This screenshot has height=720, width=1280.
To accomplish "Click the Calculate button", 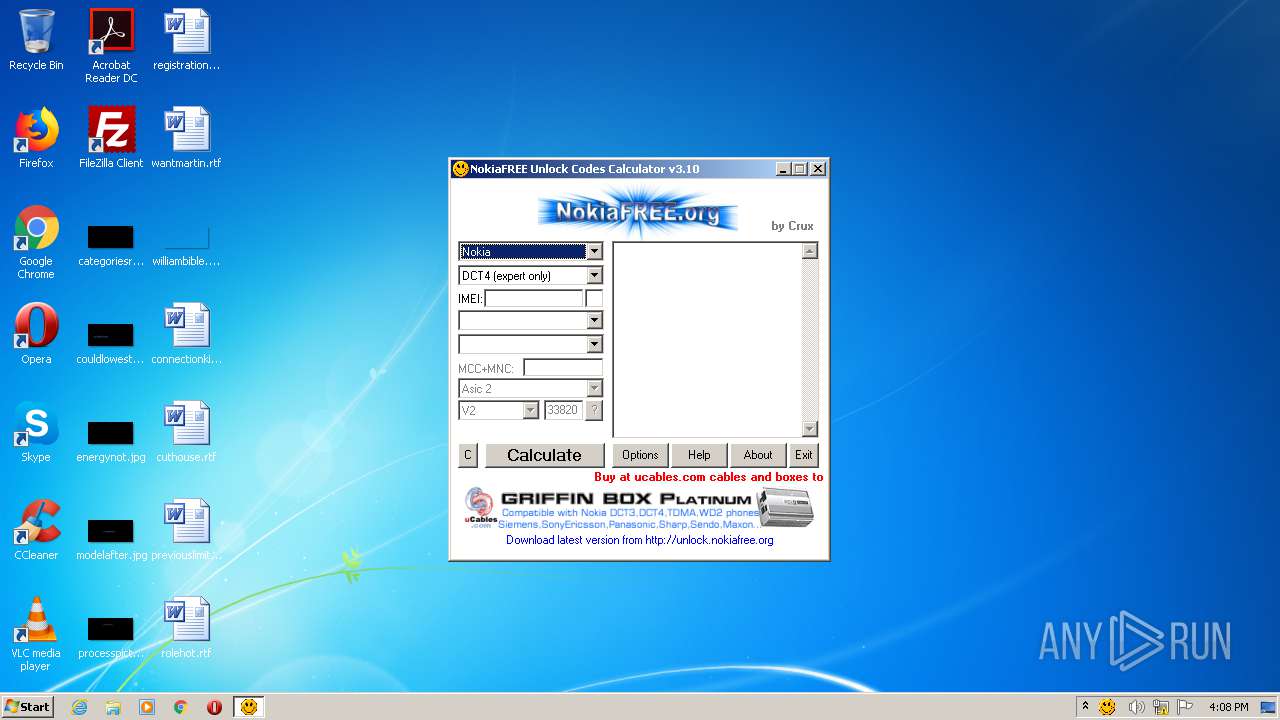I will (544, 455).
